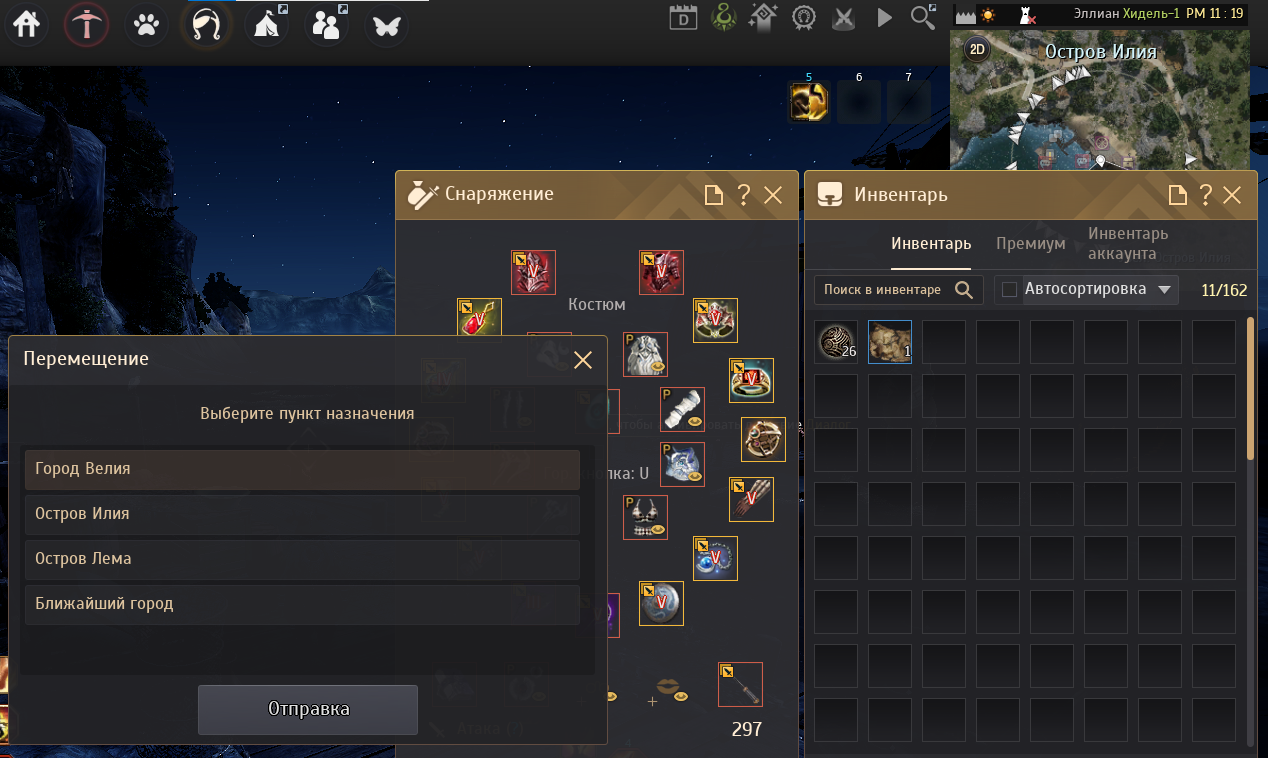Click the calendar D icon at top
Image resolution: width=1268 pixels, height=758 pixels.
pos(683,18)
